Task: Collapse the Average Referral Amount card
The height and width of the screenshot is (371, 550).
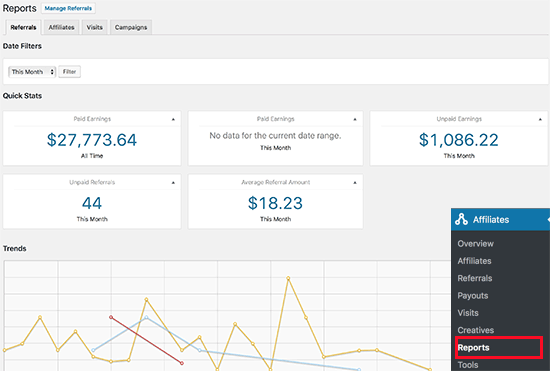Action: click(x=355, y=182)
